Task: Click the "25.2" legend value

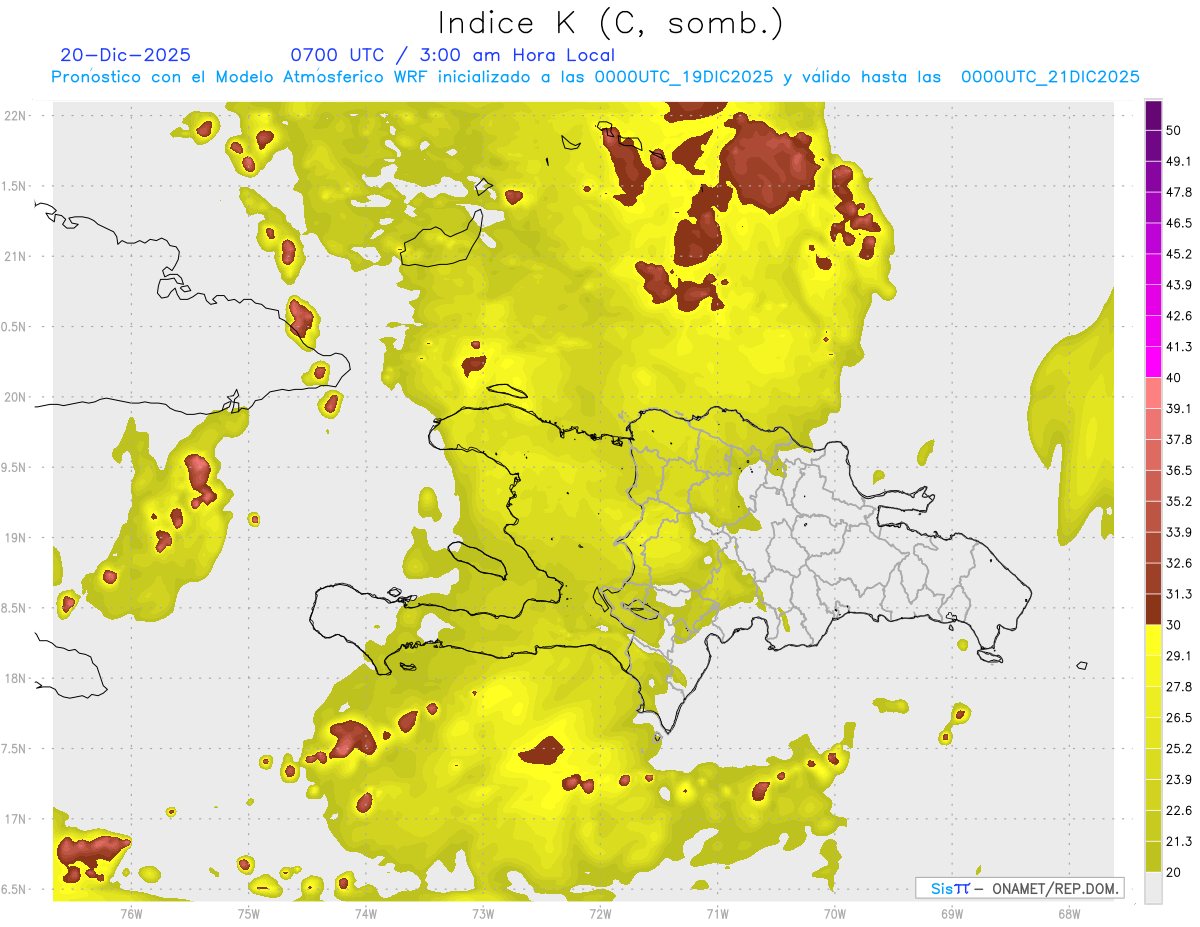Action: click(1180, 749)
